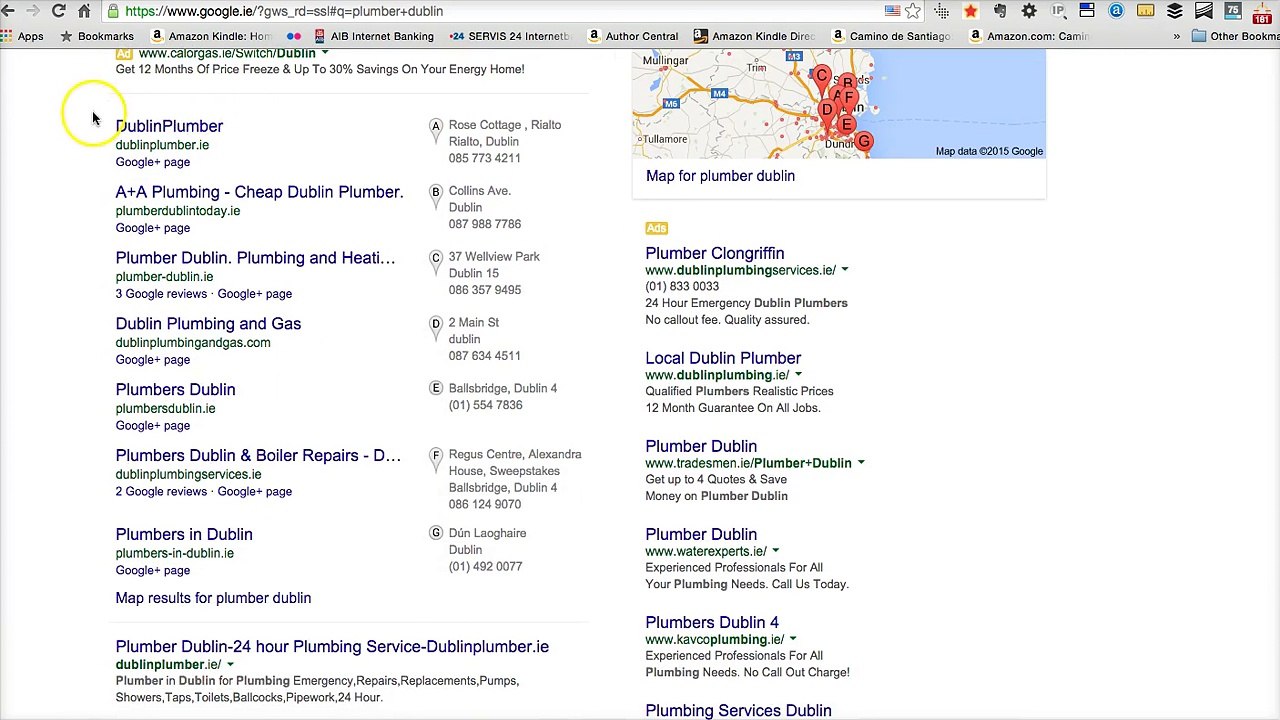This screenshot has width=1280, height=720.
Task: Click the Flickr dots bookmark icon
Action: tap(293, 36)
